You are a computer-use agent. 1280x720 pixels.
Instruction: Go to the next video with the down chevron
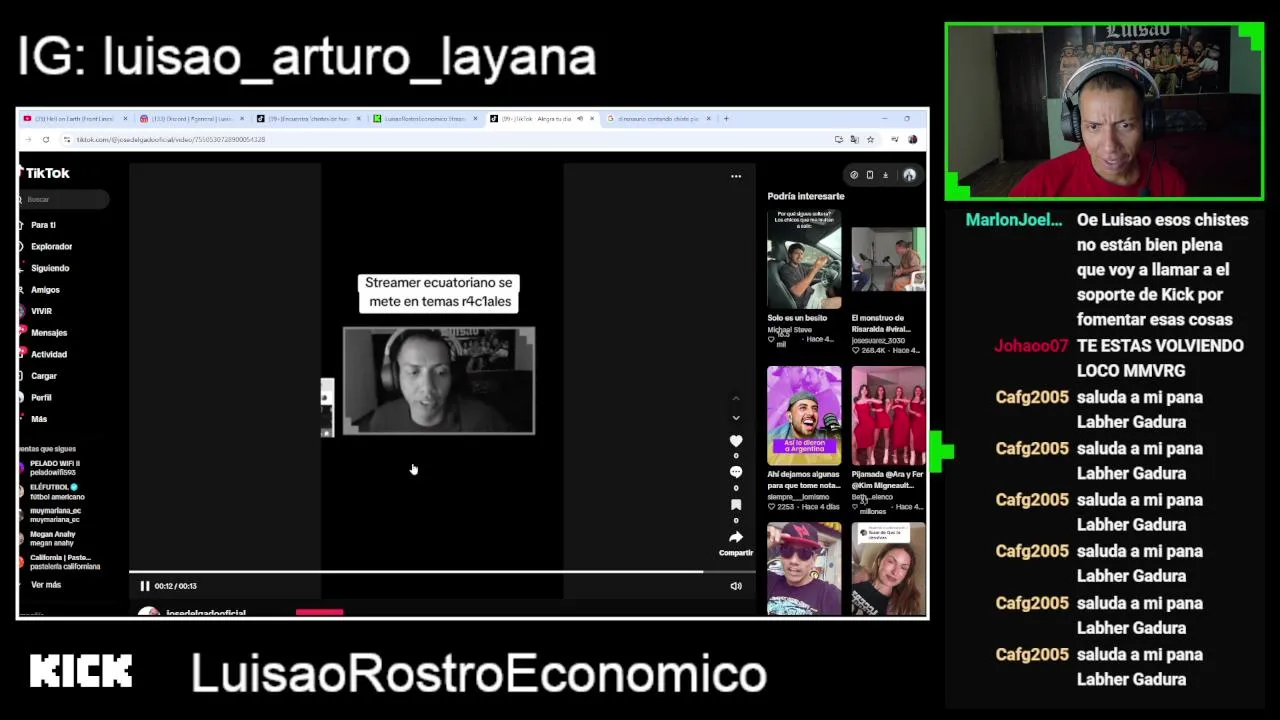736,418
